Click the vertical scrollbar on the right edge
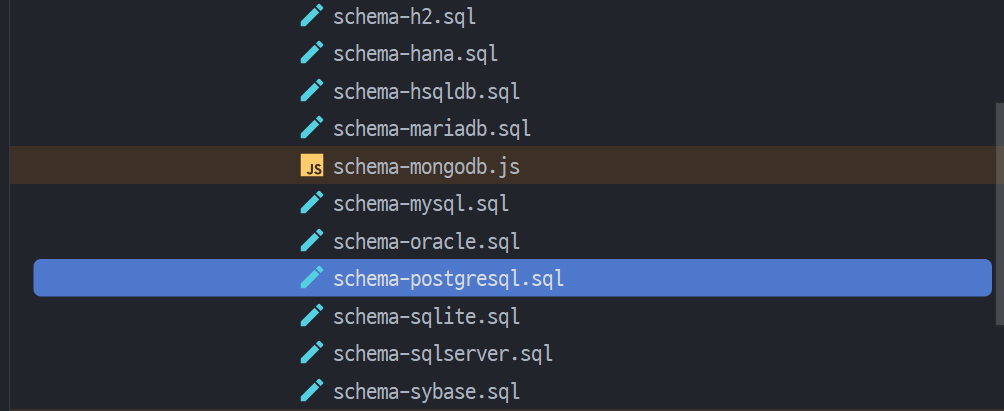Image resolution: width=1004 pixels, height=411 pixels. click(x=998, y=210)
